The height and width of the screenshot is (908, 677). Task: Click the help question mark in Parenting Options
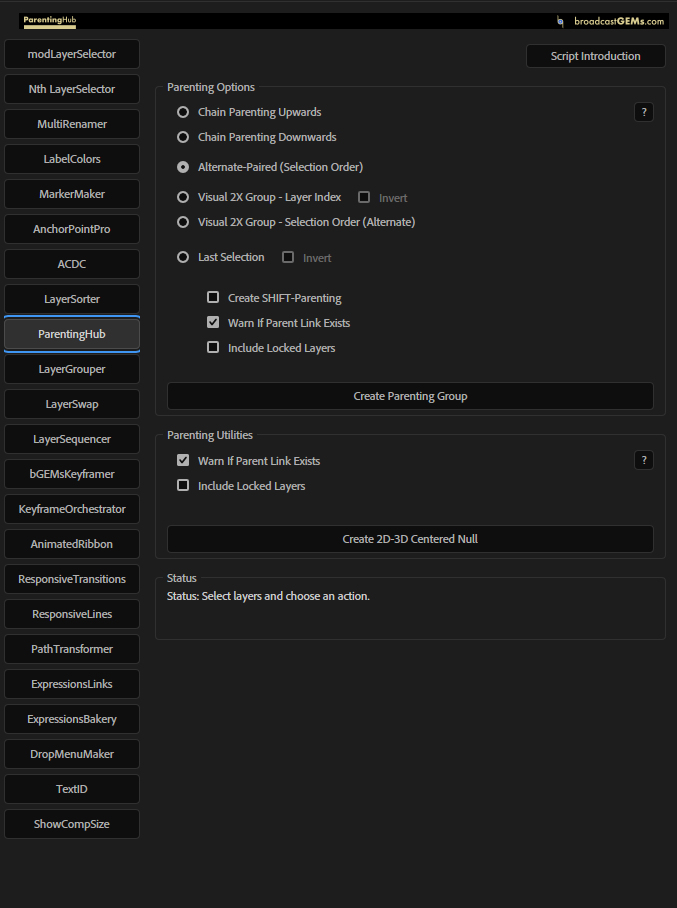click(x=644, y=112)
